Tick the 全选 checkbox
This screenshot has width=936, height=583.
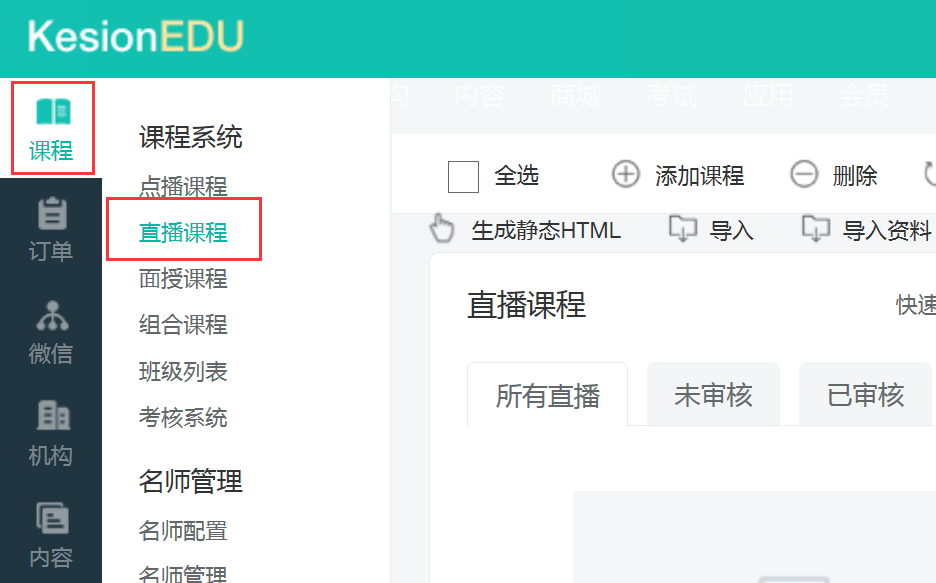(x=463, y=176)
